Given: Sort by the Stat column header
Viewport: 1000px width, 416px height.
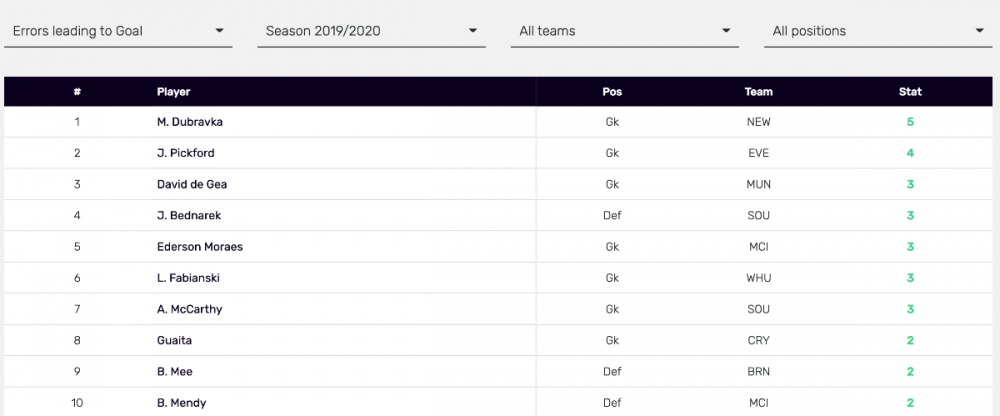Looking at the screenshot, I should 910,92.
